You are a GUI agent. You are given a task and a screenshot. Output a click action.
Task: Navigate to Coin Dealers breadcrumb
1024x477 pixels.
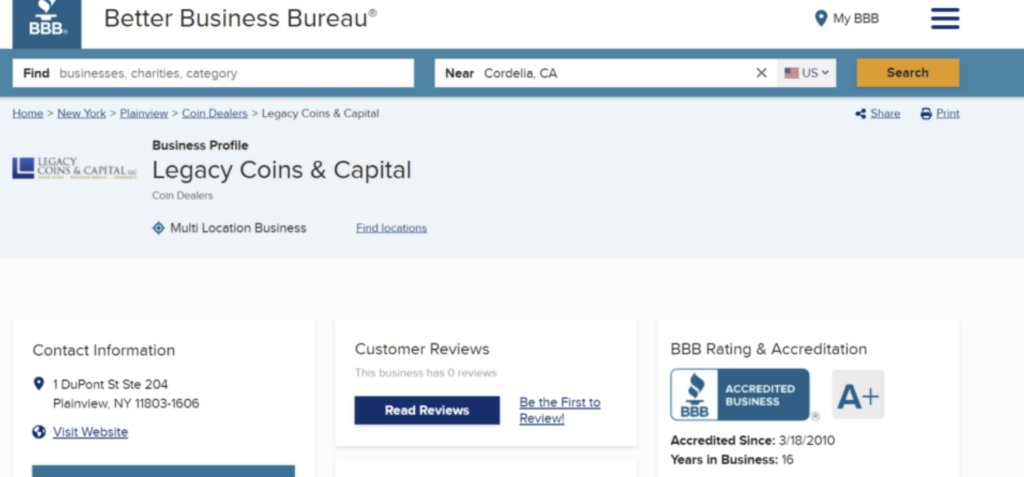pos(214,114)
